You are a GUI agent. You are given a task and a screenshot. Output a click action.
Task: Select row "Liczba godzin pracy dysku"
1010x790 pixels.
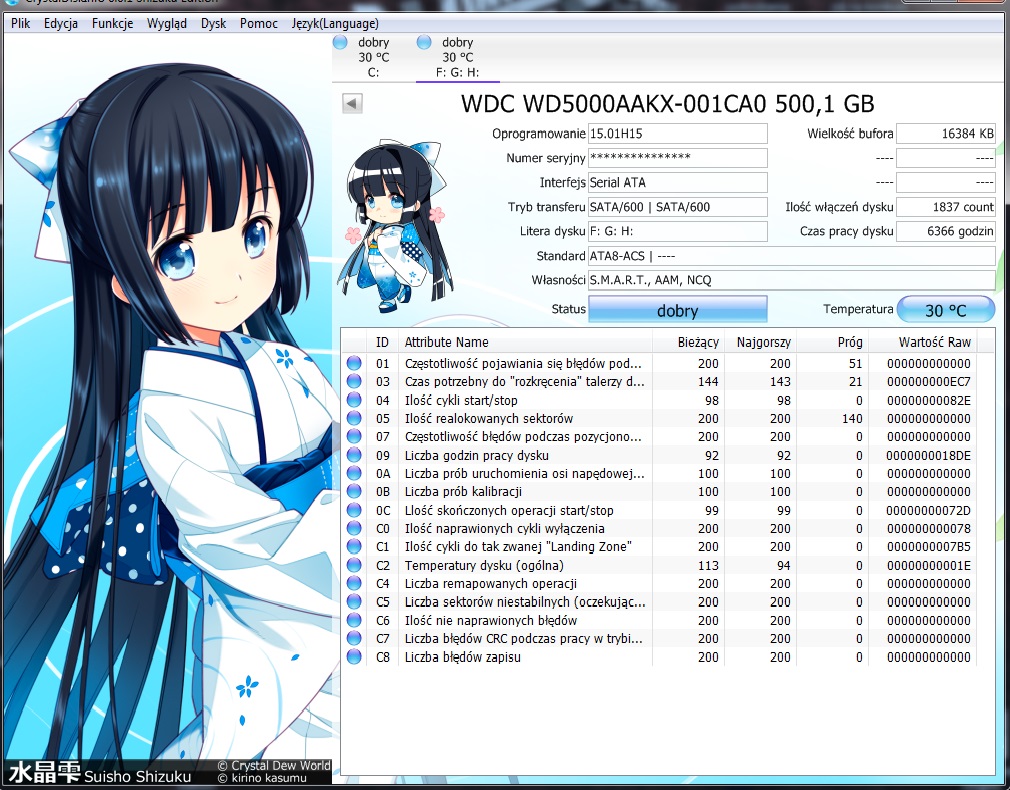659,455
